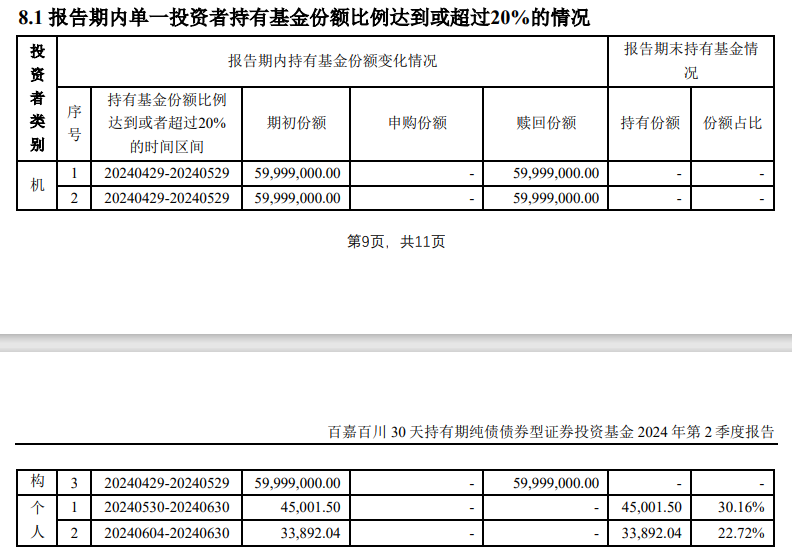The height and width of the screenshot is (547, 792).
Task: Click sequence number 1 in the 20240530-20240630 row
Action: click(x=74, y=507)
